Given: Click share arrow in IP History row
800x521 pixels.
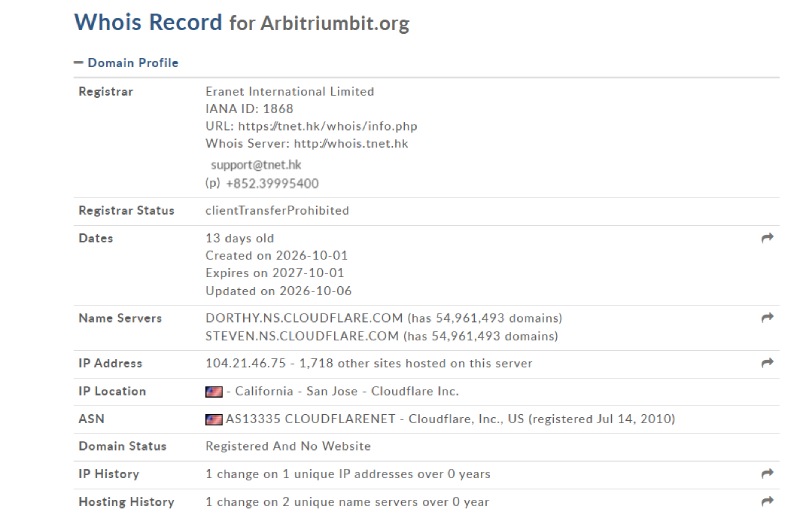Looking at the screenshot, I should tap(767, 474).
